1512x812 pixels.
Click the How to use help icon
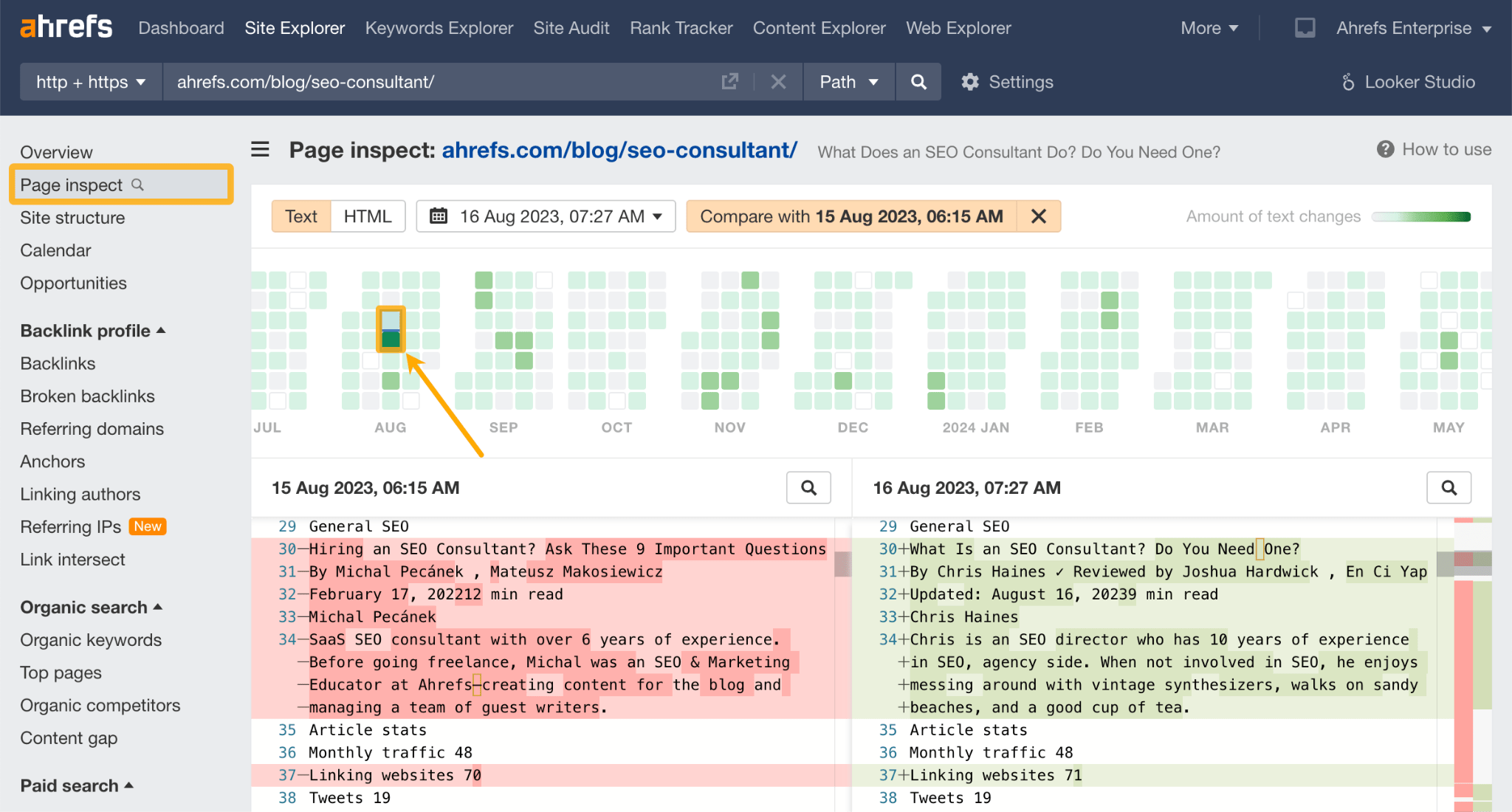pyautogui.click(x=1385, y=149)
